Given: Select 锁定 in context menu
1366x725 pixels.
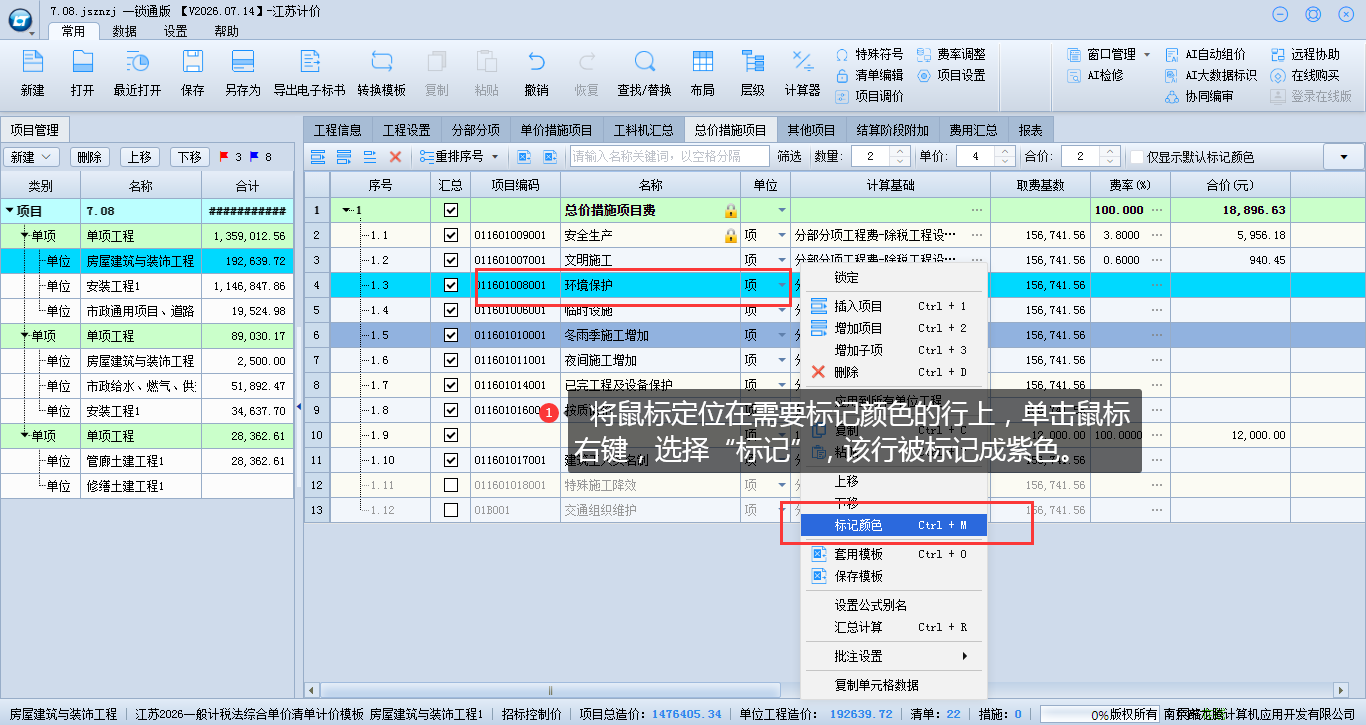Looking at the screenshot, I should [894, 277].
